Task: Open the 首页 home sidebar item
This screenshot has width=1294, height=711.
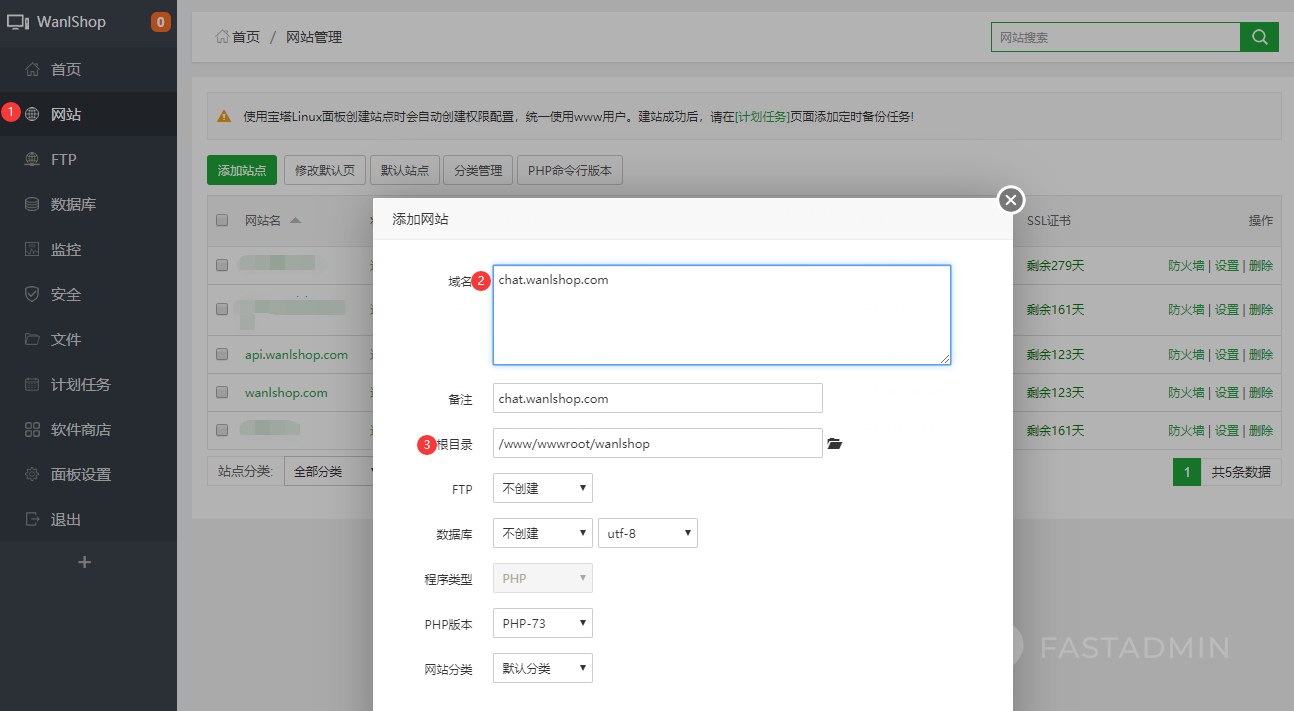Action: pos(88,70)
